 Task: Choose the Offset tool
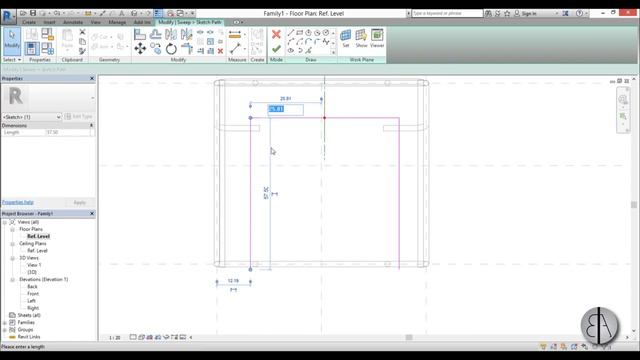(156, 35)
